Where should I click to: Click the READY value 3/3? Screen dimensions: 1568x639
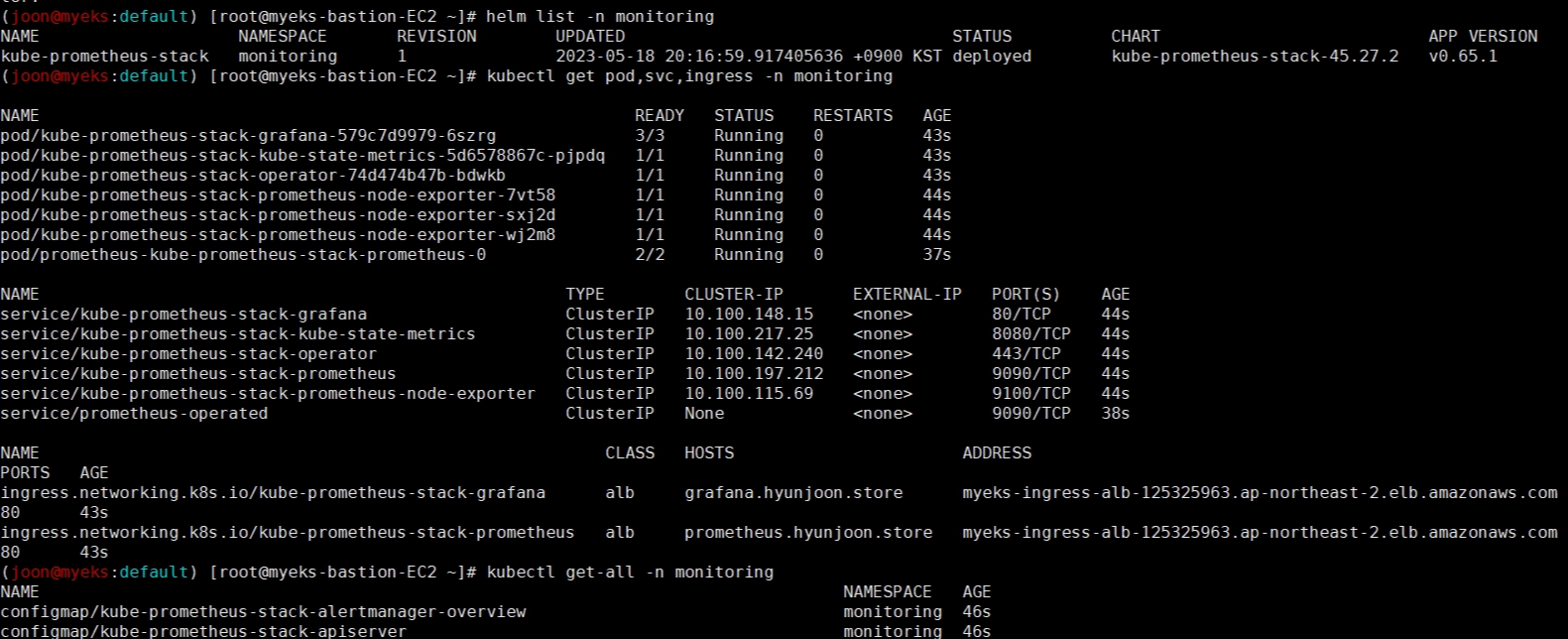pos(650,135)
